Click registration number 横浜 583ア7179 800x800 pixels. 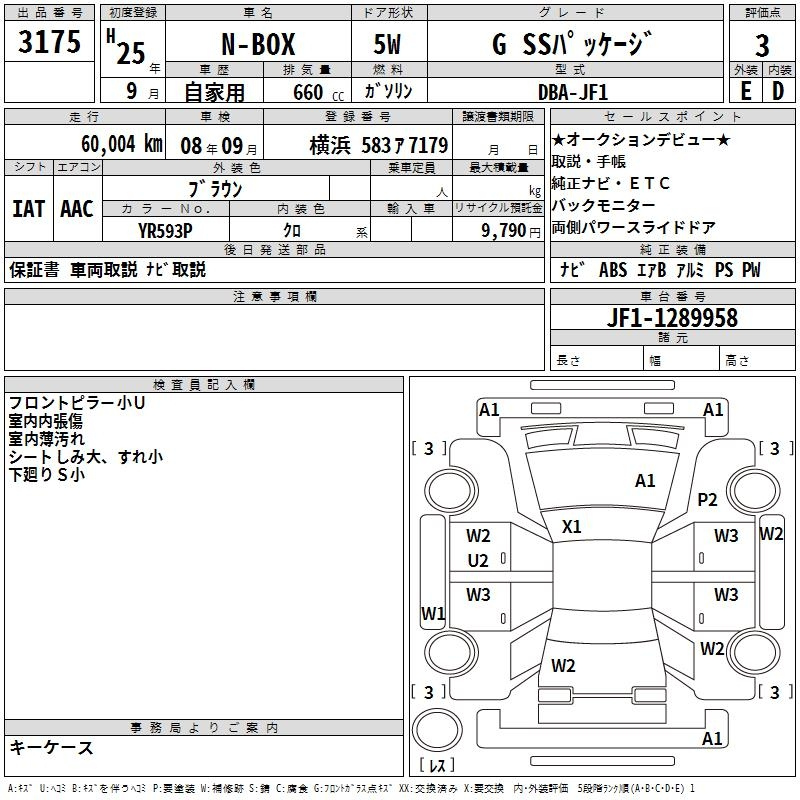click(379, 145)
